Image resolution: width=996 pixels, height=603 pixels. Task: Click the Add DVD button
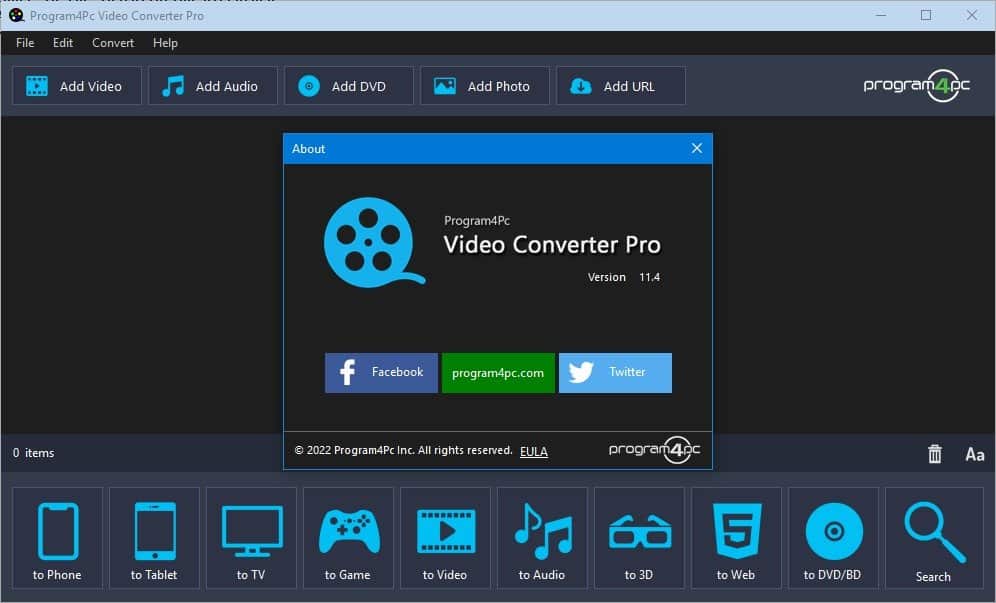(x=349, y=86)
